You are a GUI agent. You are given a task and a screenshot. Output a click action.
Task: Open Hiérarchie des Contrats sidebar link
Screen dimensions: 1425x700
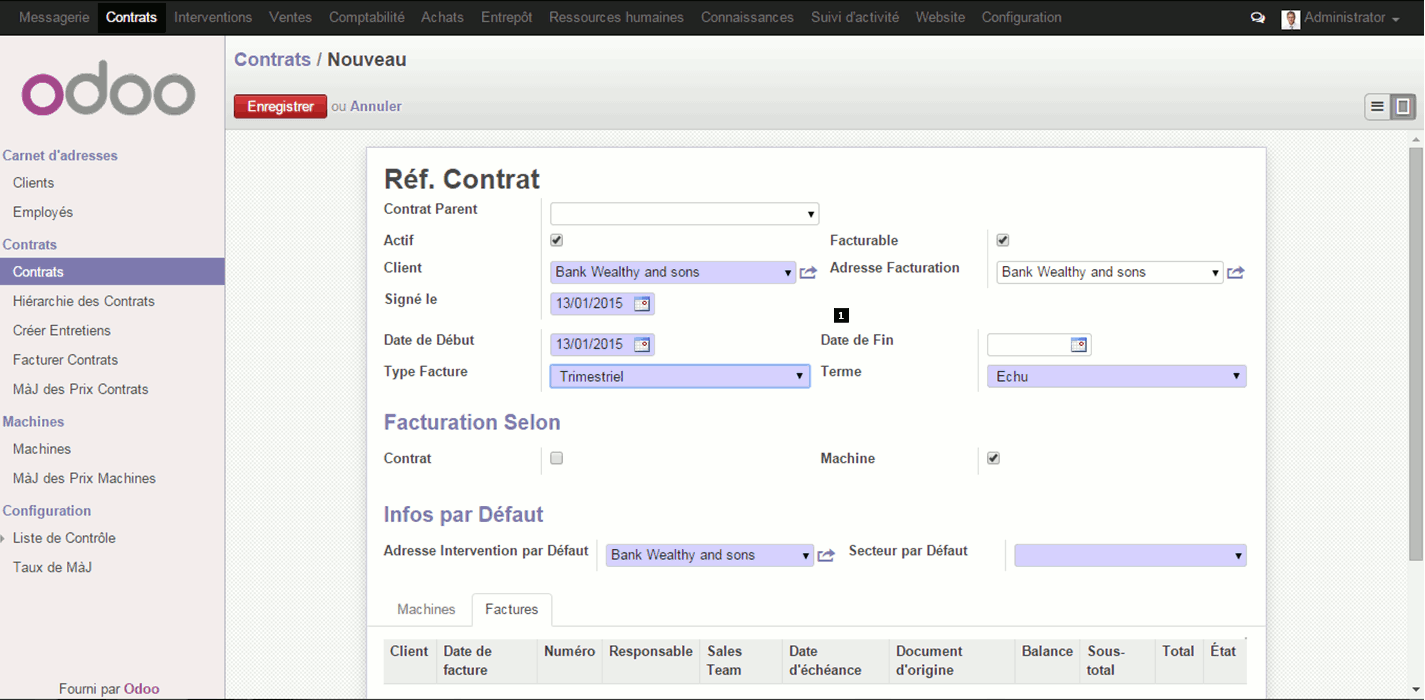84,302
